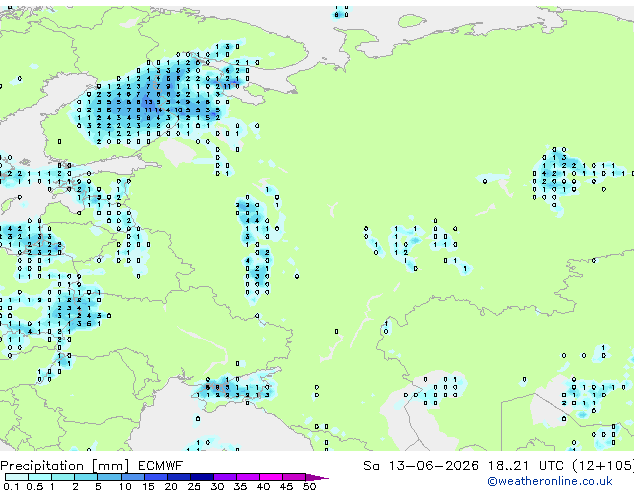Pick the 10 to 15 mm legend swatch
This screenshot has width=634, height=490.
tap(133, 477)
